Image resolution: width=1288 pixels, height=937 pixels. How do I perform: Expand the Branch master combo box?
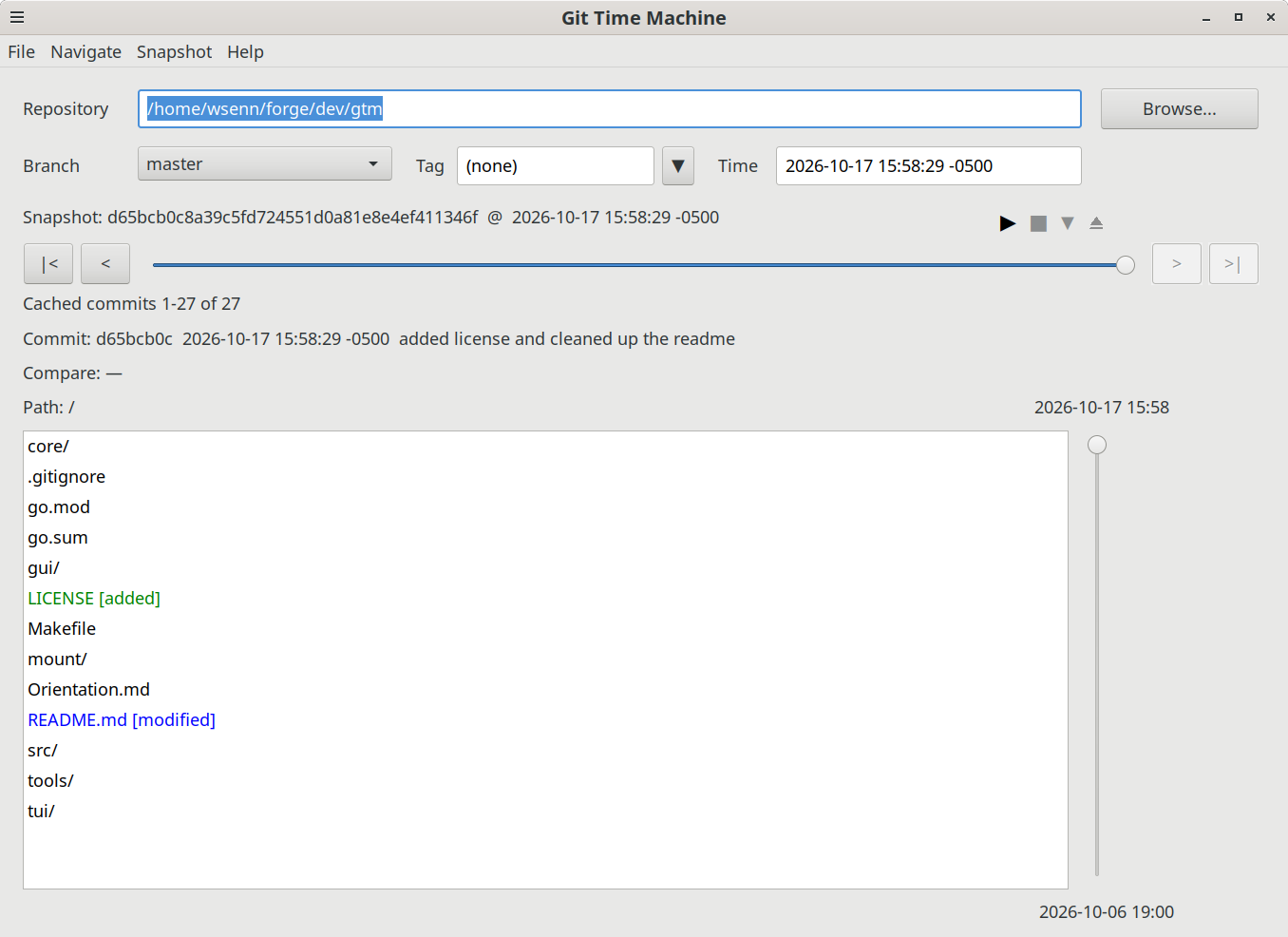(x=265, y=164)
